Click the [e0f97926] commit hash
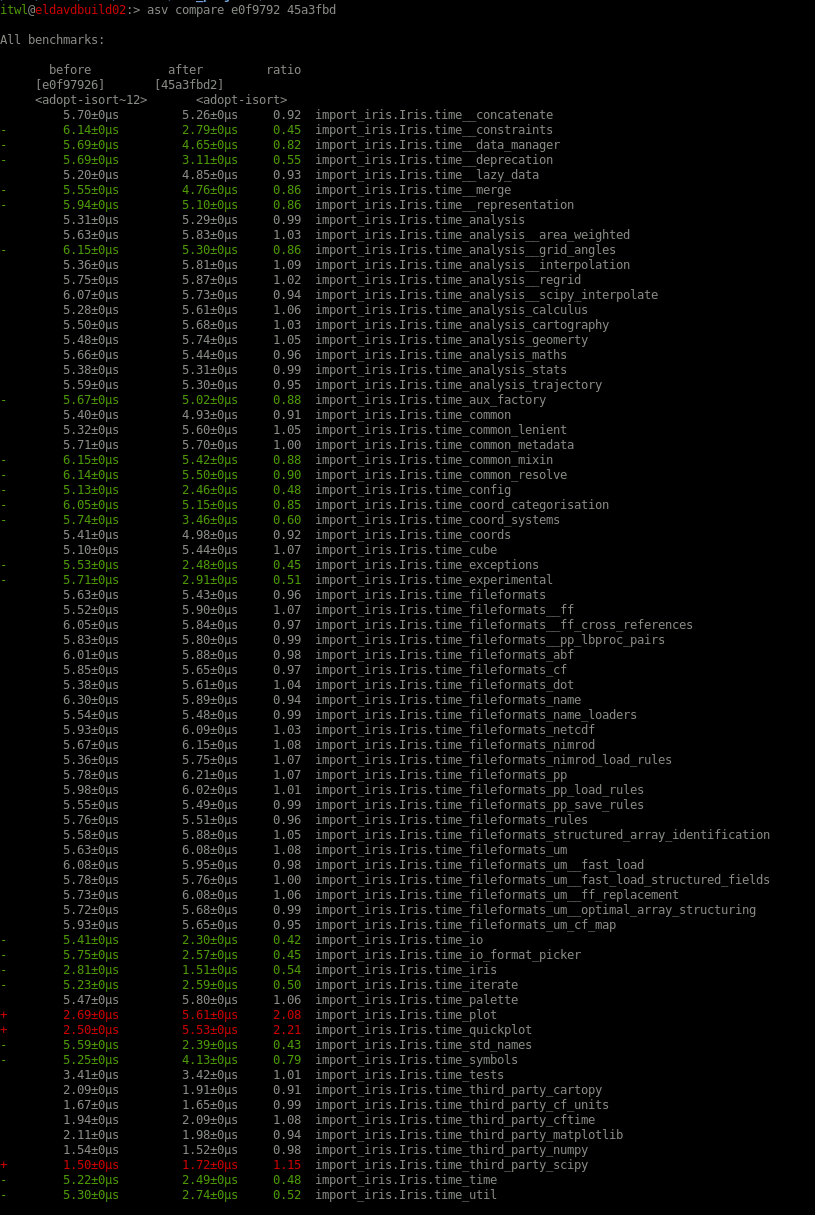Image resolution: width=815 pixels, height=1215 pixels. (70, 85)
